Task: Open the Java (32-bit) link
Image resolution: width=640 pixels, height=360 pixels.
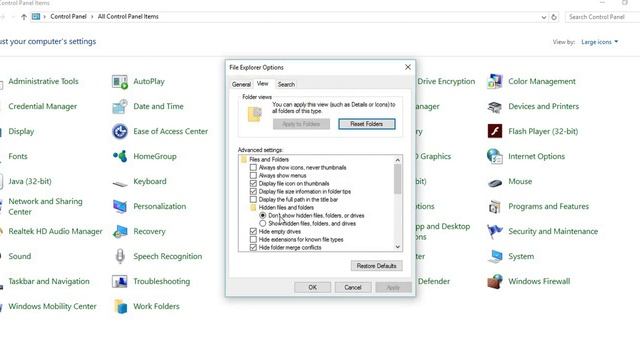Action: 30,181
